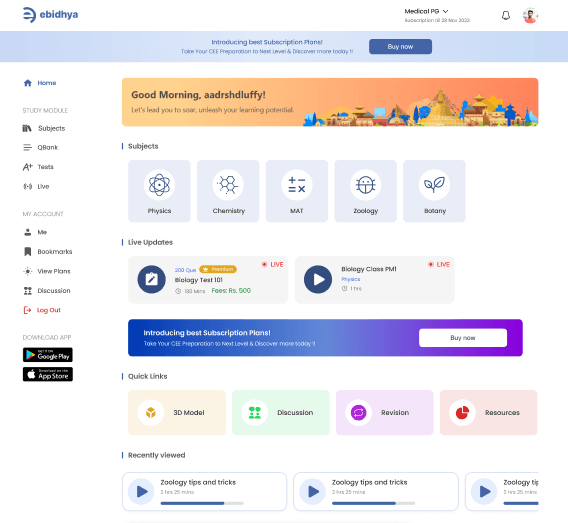Screen dimensions: 568x523
Task: Click the 200 Que label
Action: 185,270
